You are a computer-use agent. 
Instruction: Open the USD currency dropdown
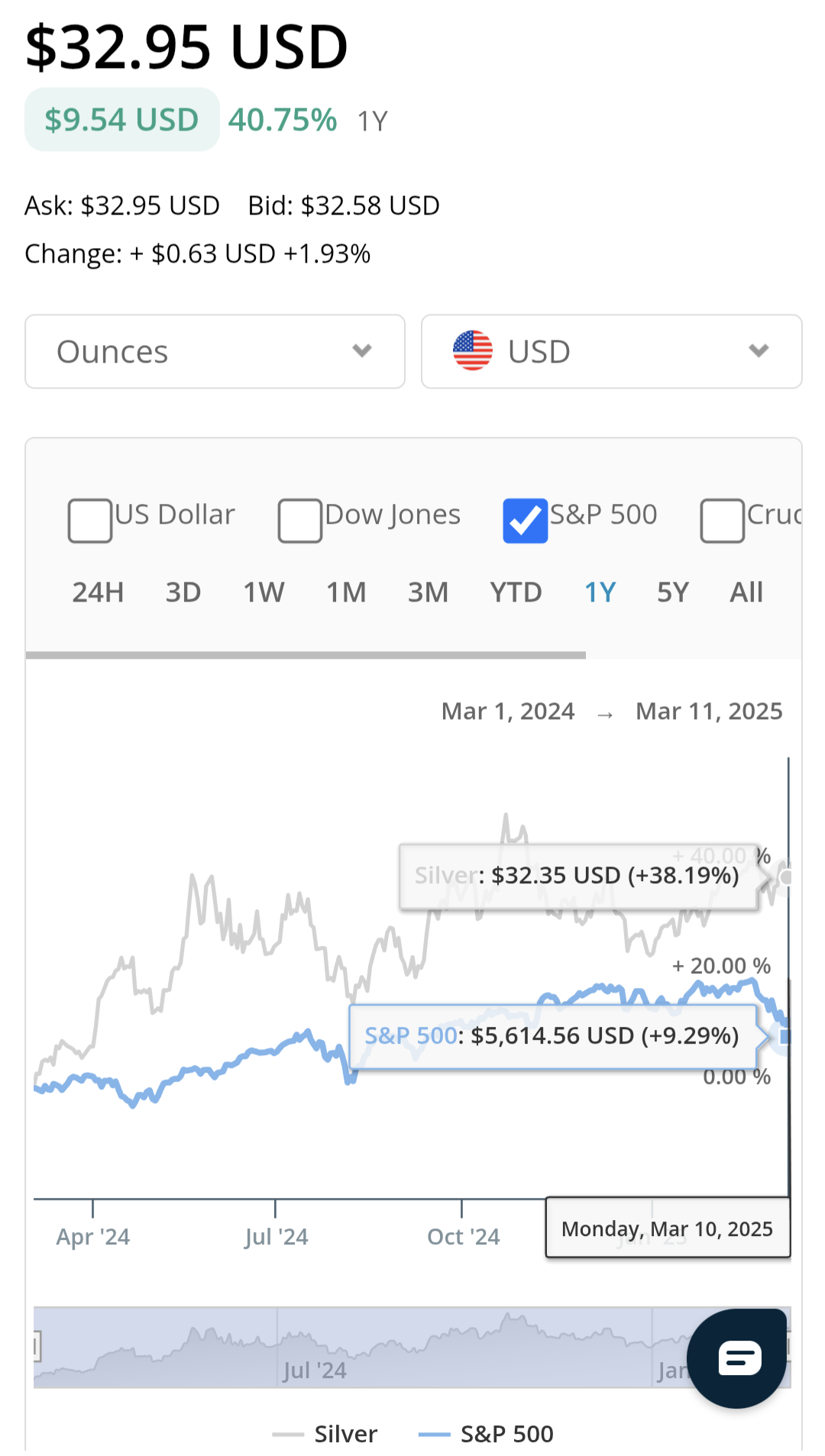pyautogui.click(x=611, y=351)
